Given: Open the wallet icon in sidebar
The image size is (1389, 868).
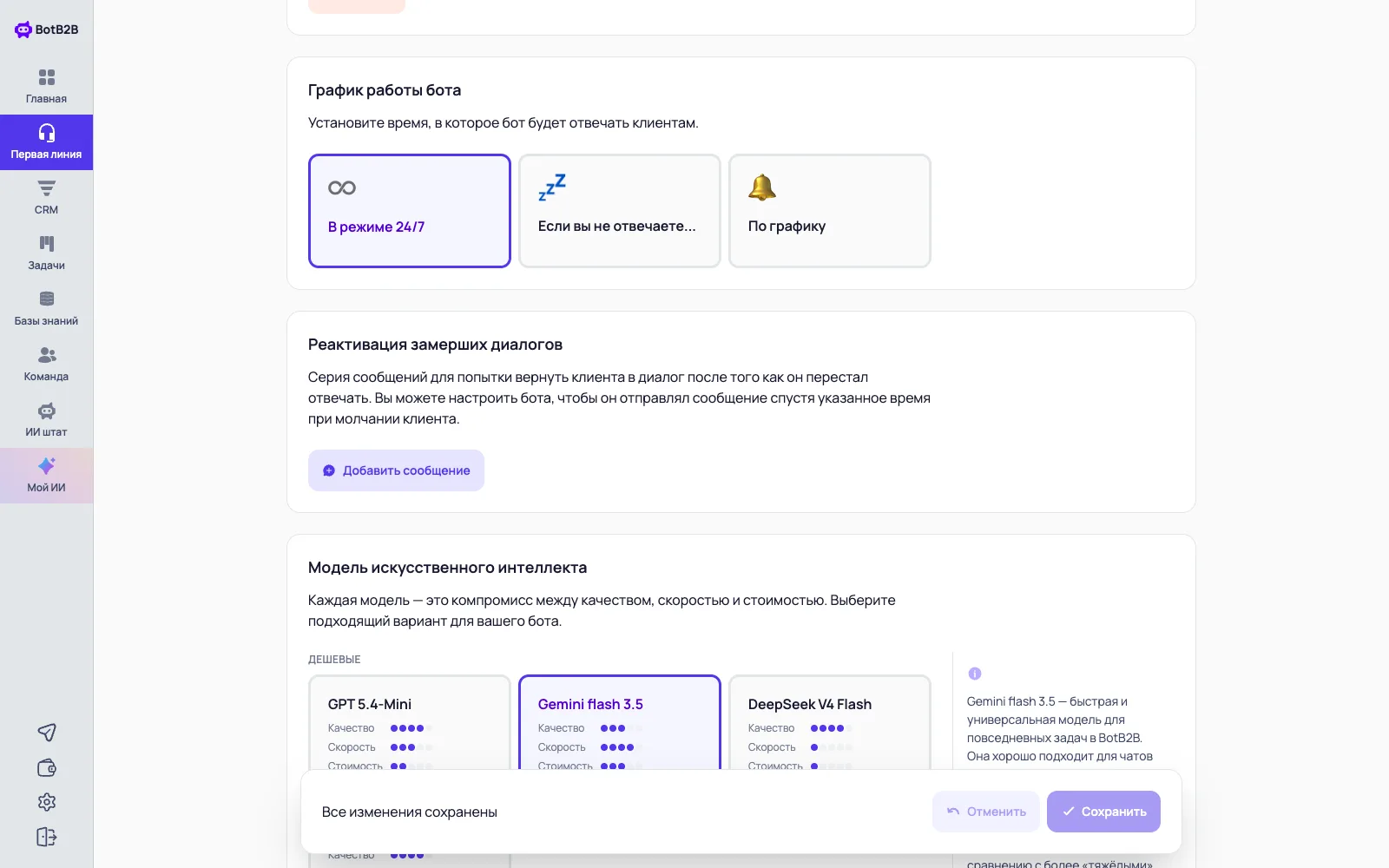Looking at the screenshot, I should (47, 767).
